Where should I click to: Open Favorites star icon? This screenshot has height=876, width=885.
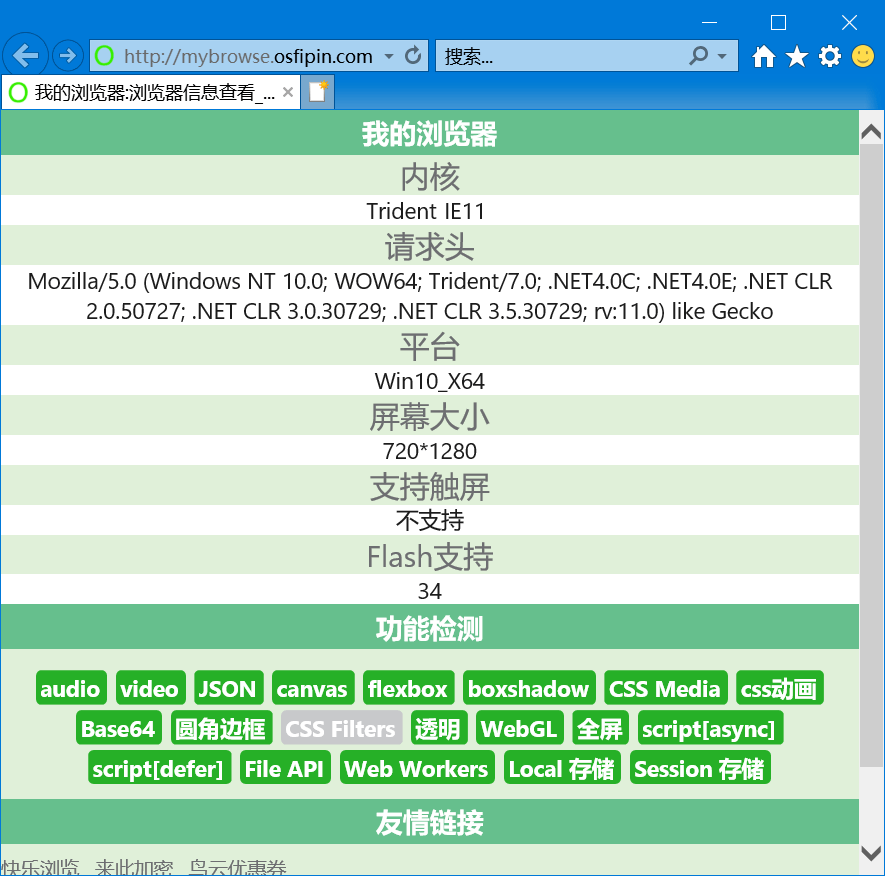pyautogui.click(x=796, y=57)
